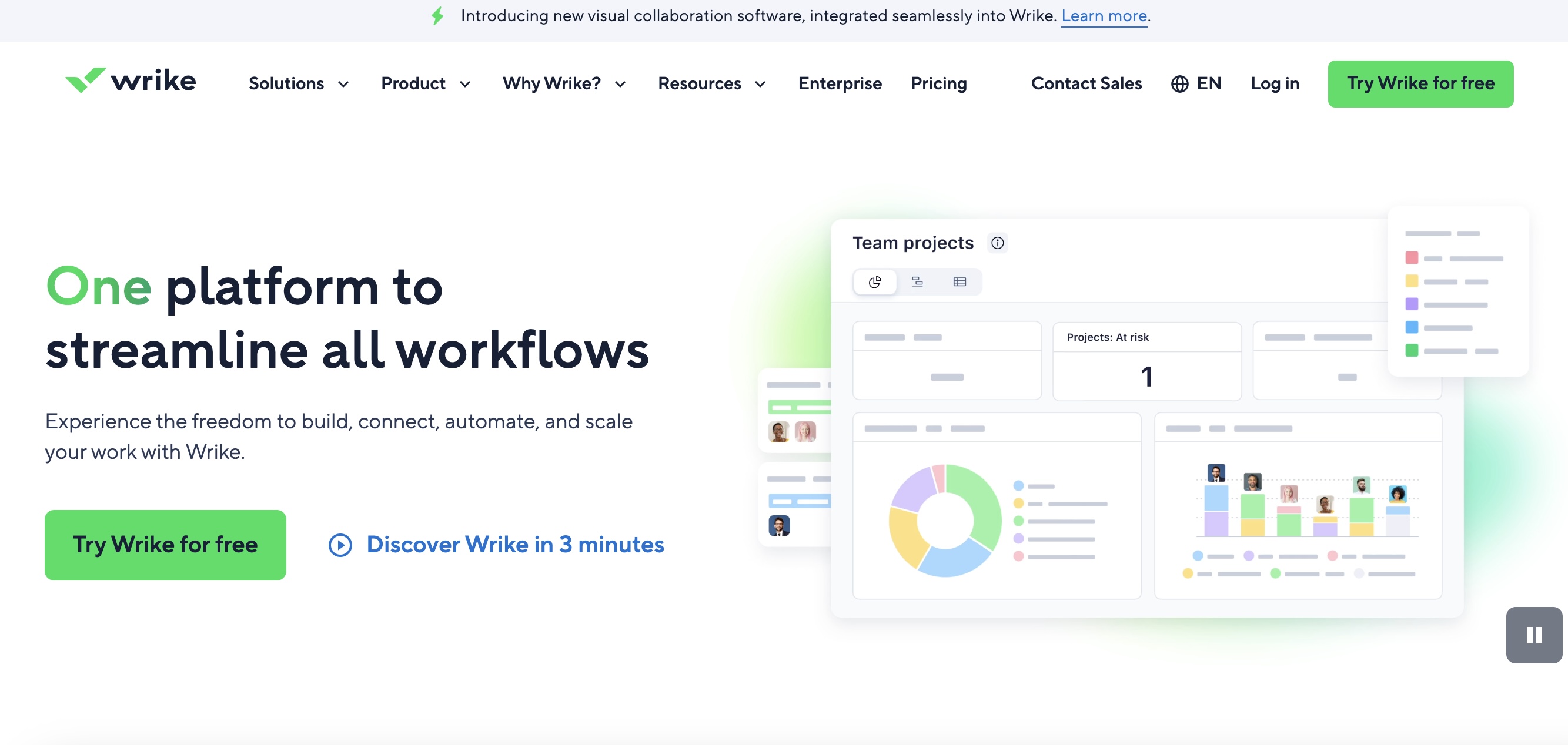This screenshot has height=745, width=1568.
Task: Click hero Try Wrike for free button
Action: (165, 545)
